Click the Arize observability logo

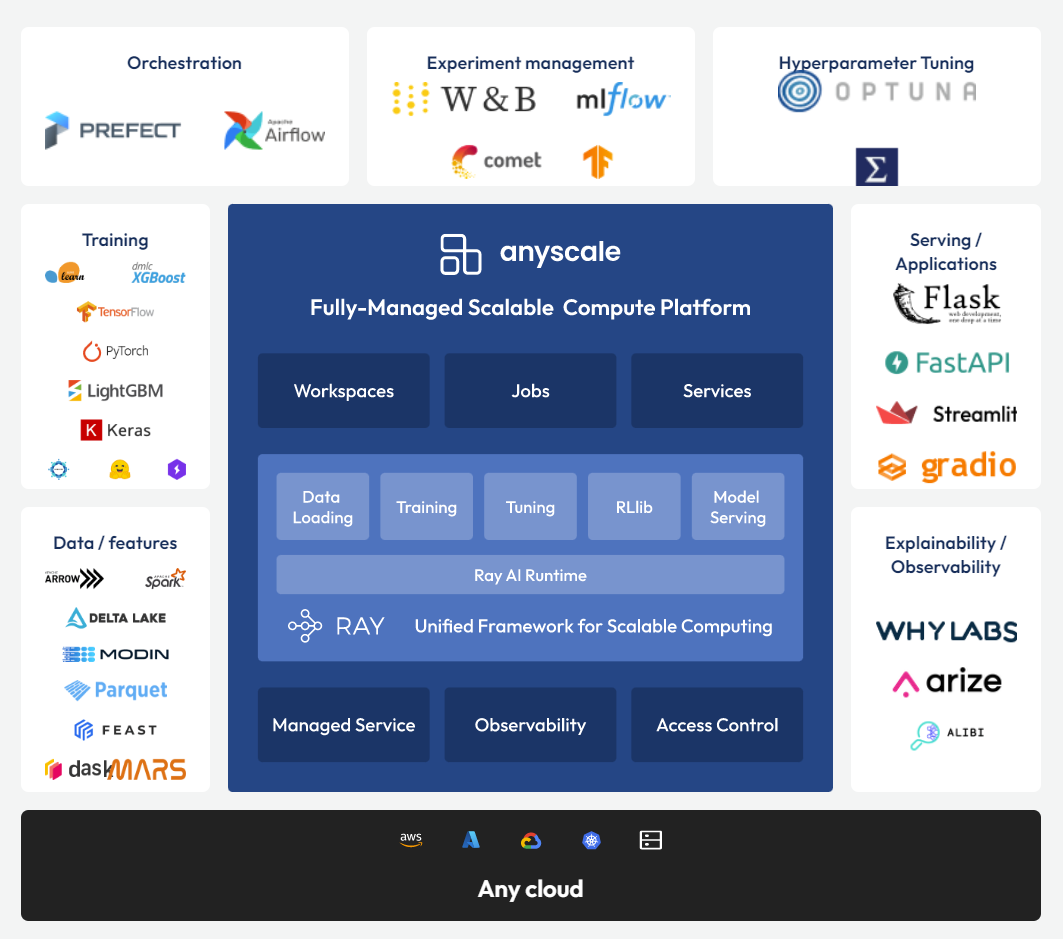(946, 681)
